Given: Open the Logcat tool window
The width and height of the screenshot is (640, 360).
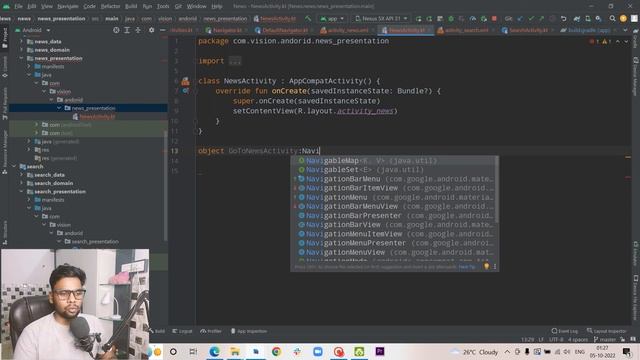Looking at the screenshot, I should pos(182,331).
